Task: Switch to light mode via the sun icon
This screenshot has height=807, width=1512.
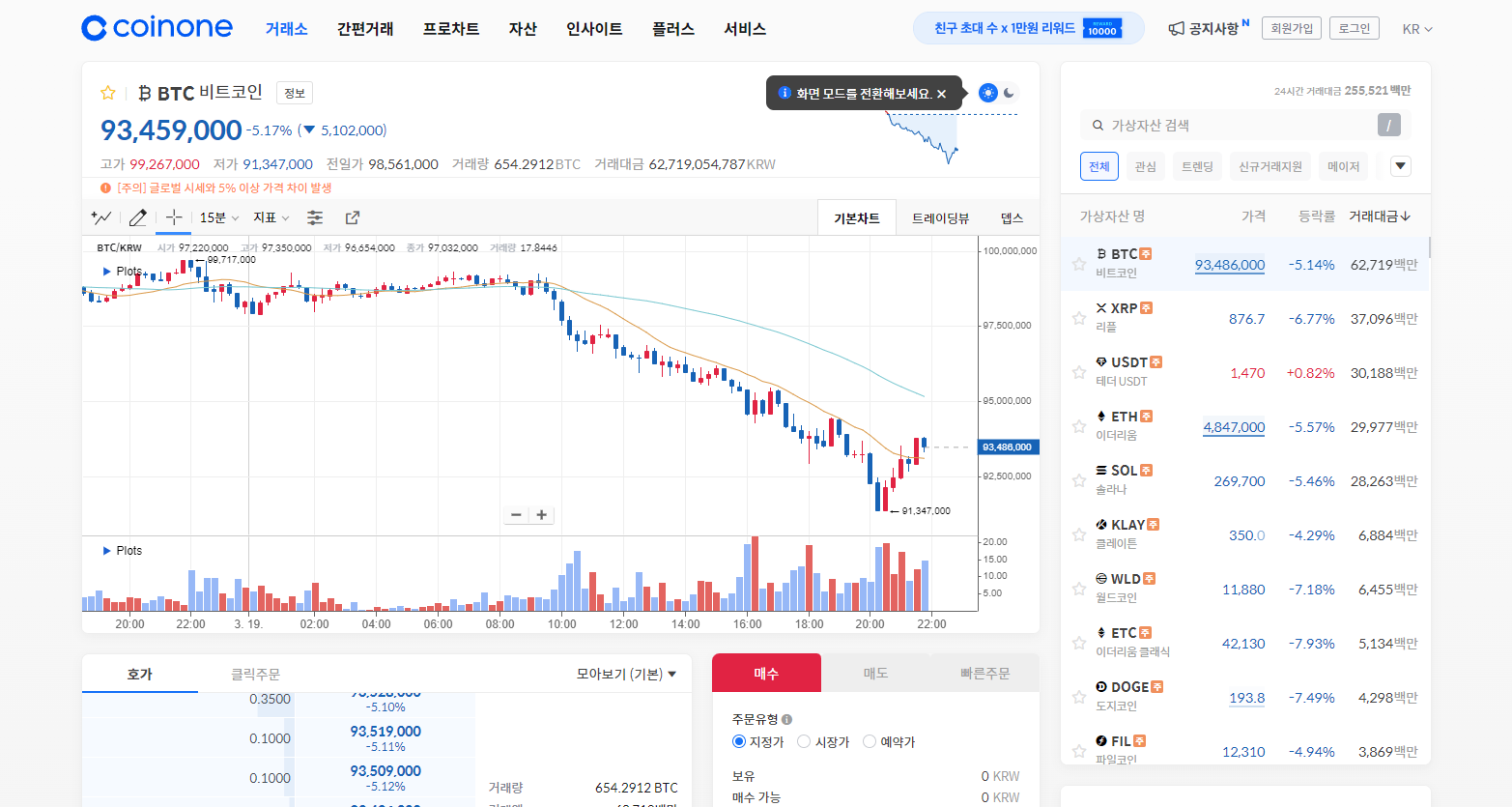Action: pos(987,93)
